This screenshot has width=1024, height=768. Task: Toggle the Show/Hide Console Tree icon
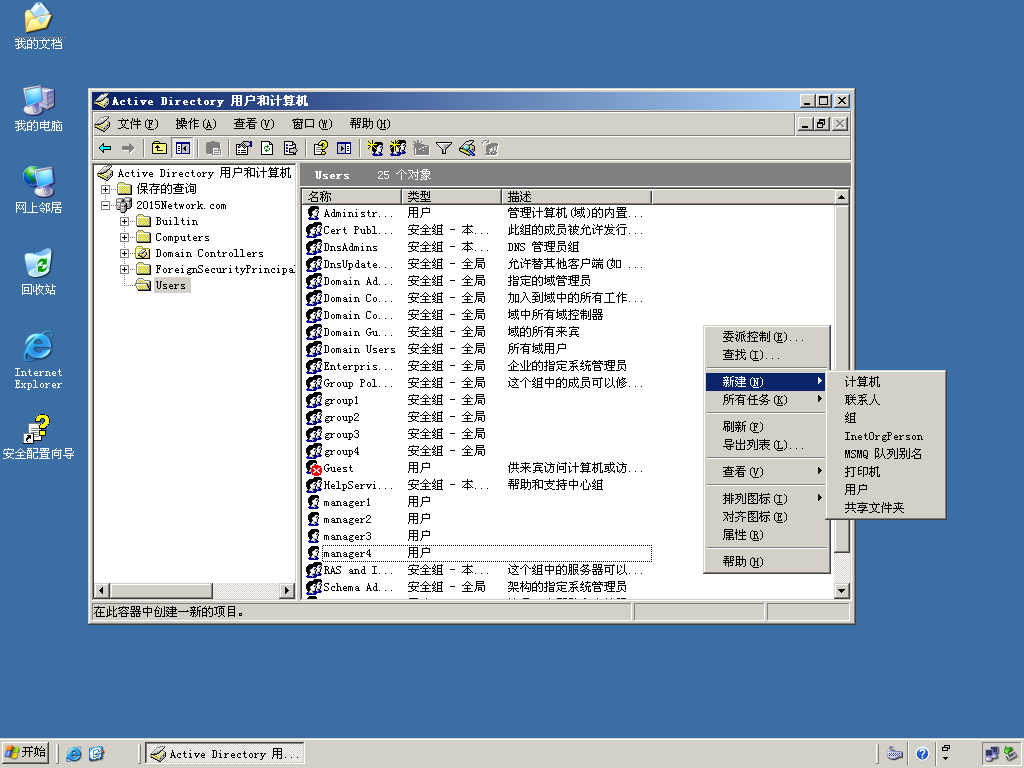coord(182,148)
